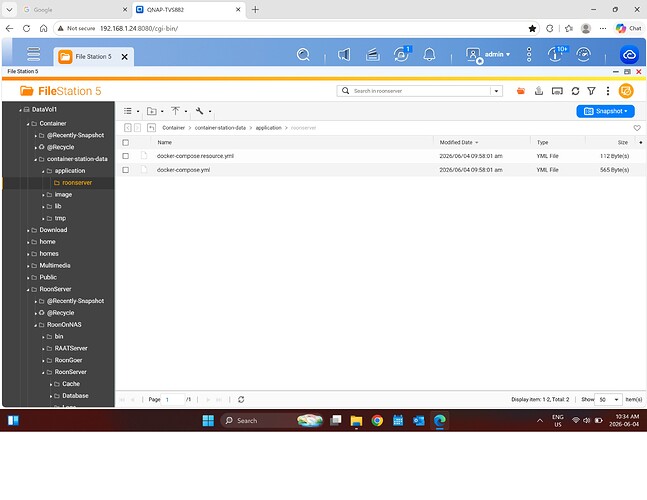
Task: Open the external devices sync icon
Action: pos(401,54)
